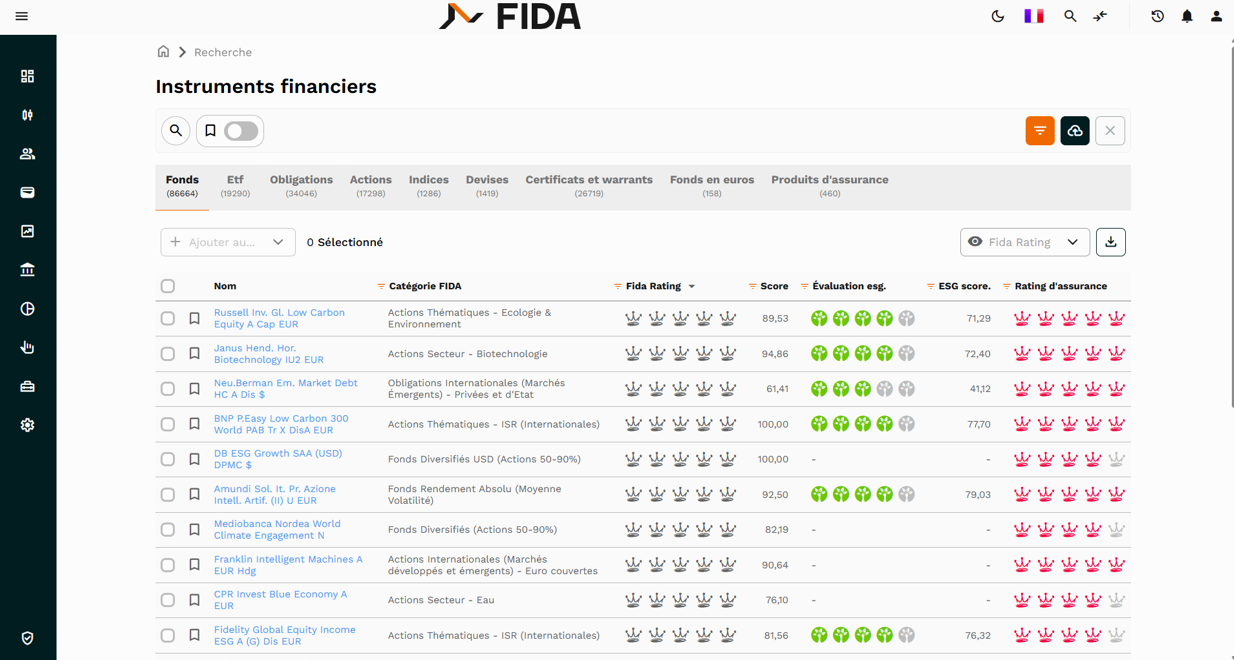Click the French flag language selector
1234x660 pixels.
1033,16
